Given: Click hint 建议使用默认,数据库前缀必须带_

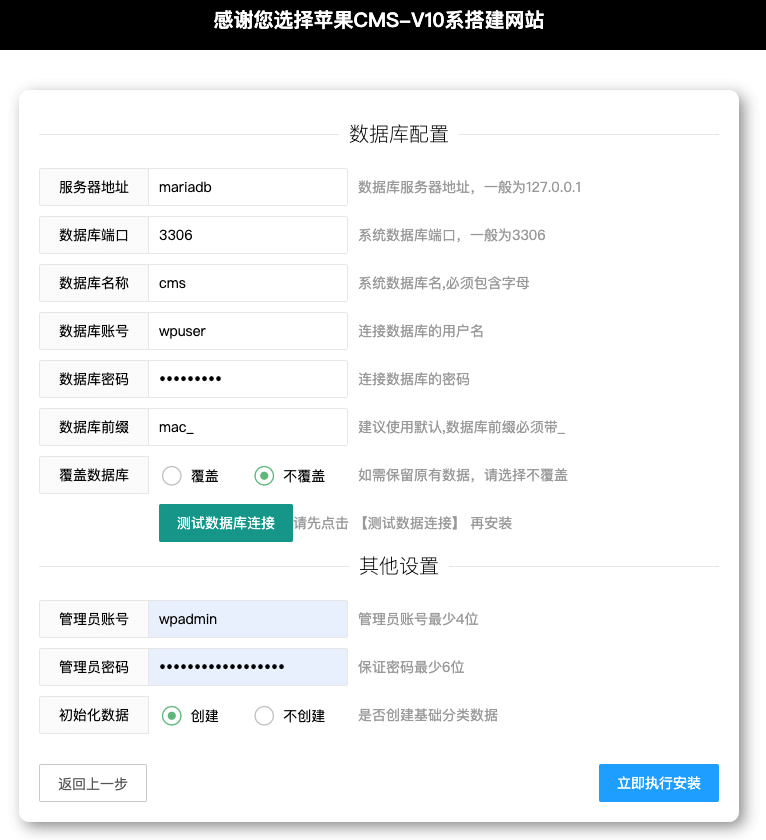Looking at the screenshot, I should tap(461, 427).
